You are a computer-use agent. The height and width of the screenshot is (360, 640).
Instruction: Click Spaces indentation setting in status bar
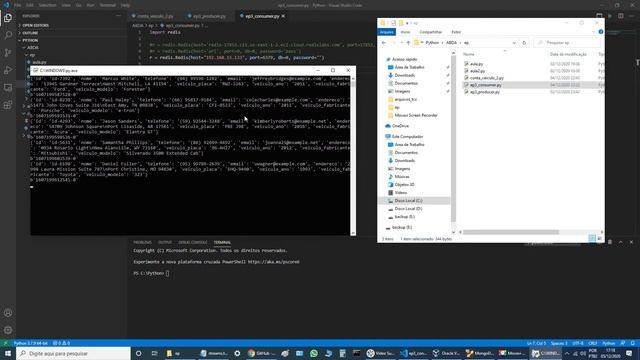[559, 343]
